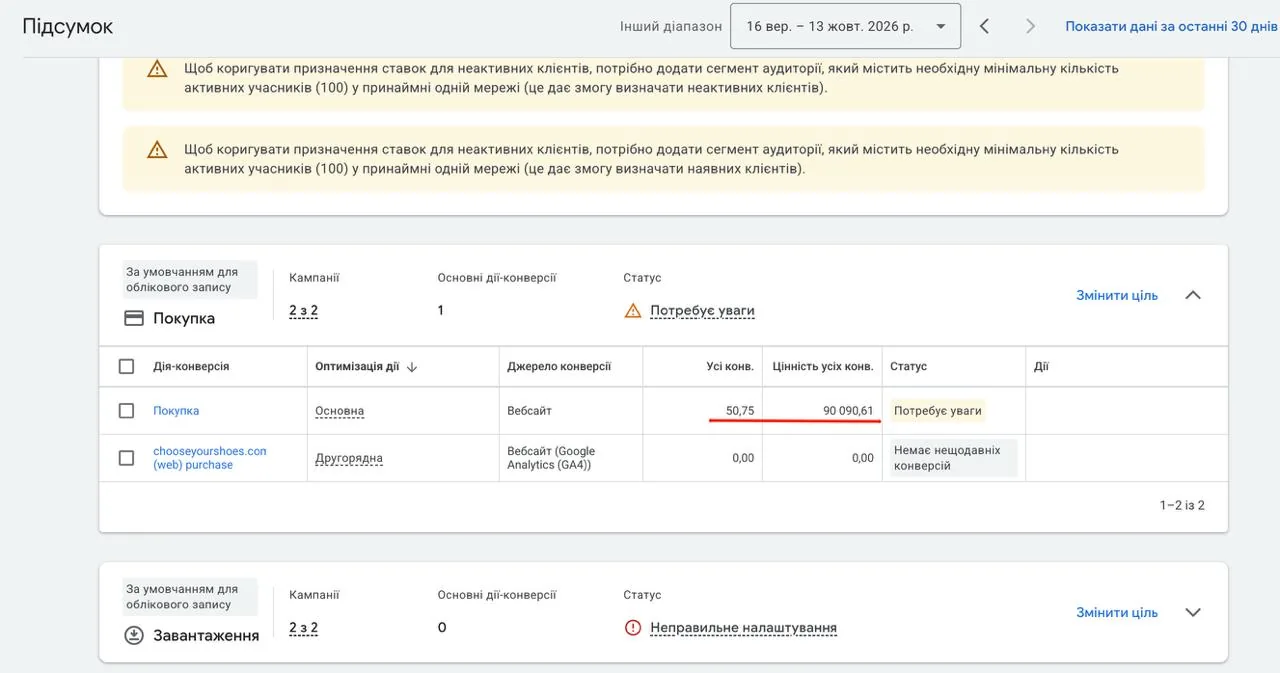
Task: Click the Інший діапазон label
Action: [671, 27]
